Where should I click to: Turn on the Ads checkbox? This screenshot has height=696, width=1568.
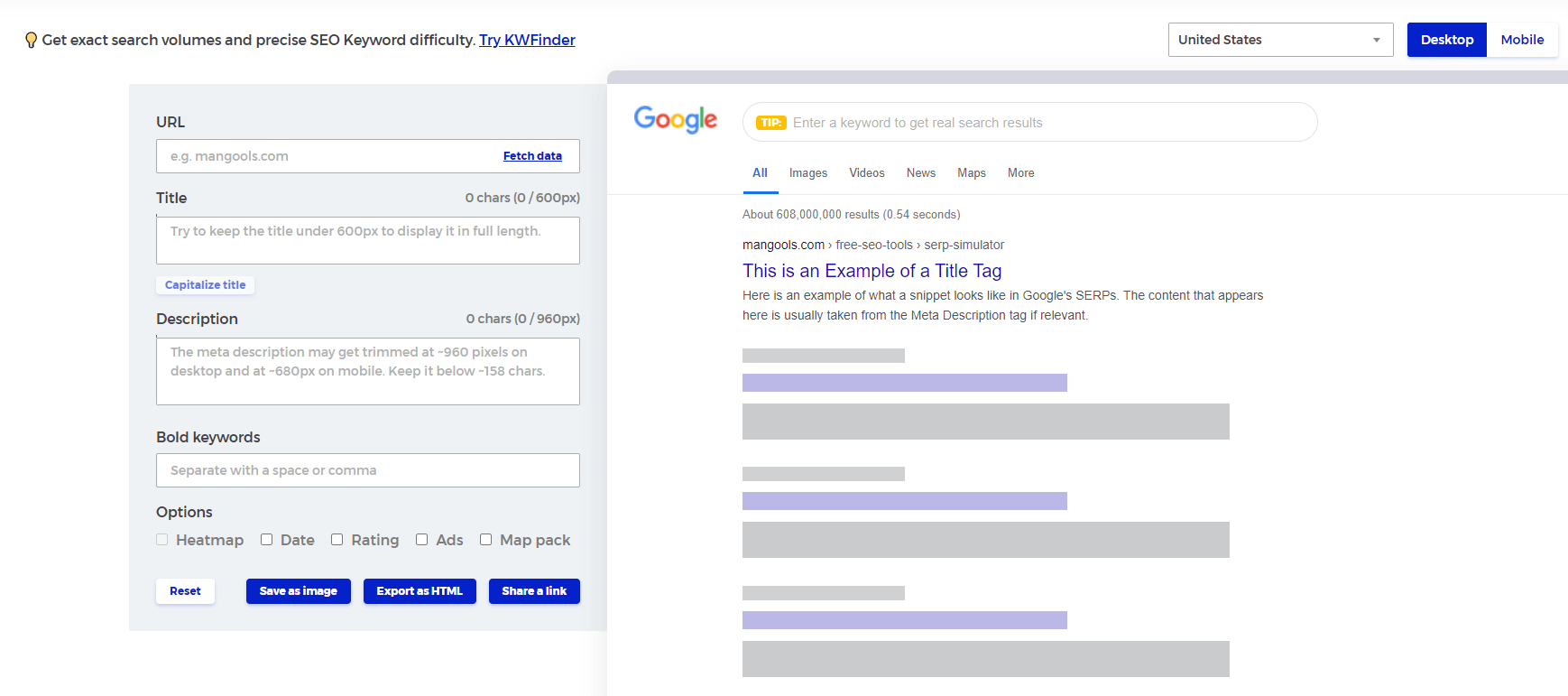[x=422, y=540]
